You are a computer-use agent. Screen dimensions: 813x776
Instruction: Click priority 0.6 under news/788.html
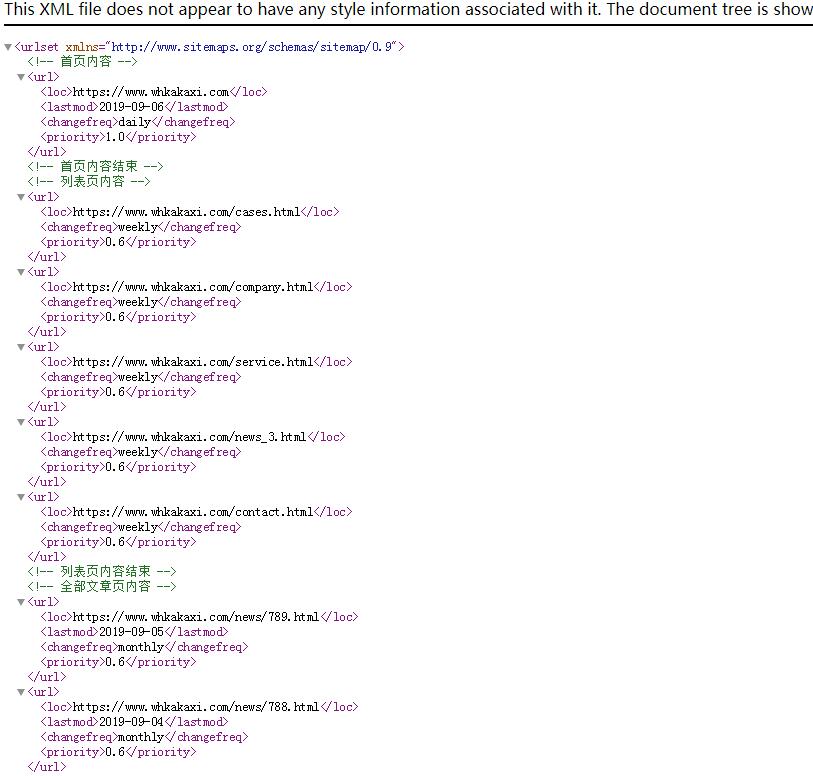coord(115,752)
